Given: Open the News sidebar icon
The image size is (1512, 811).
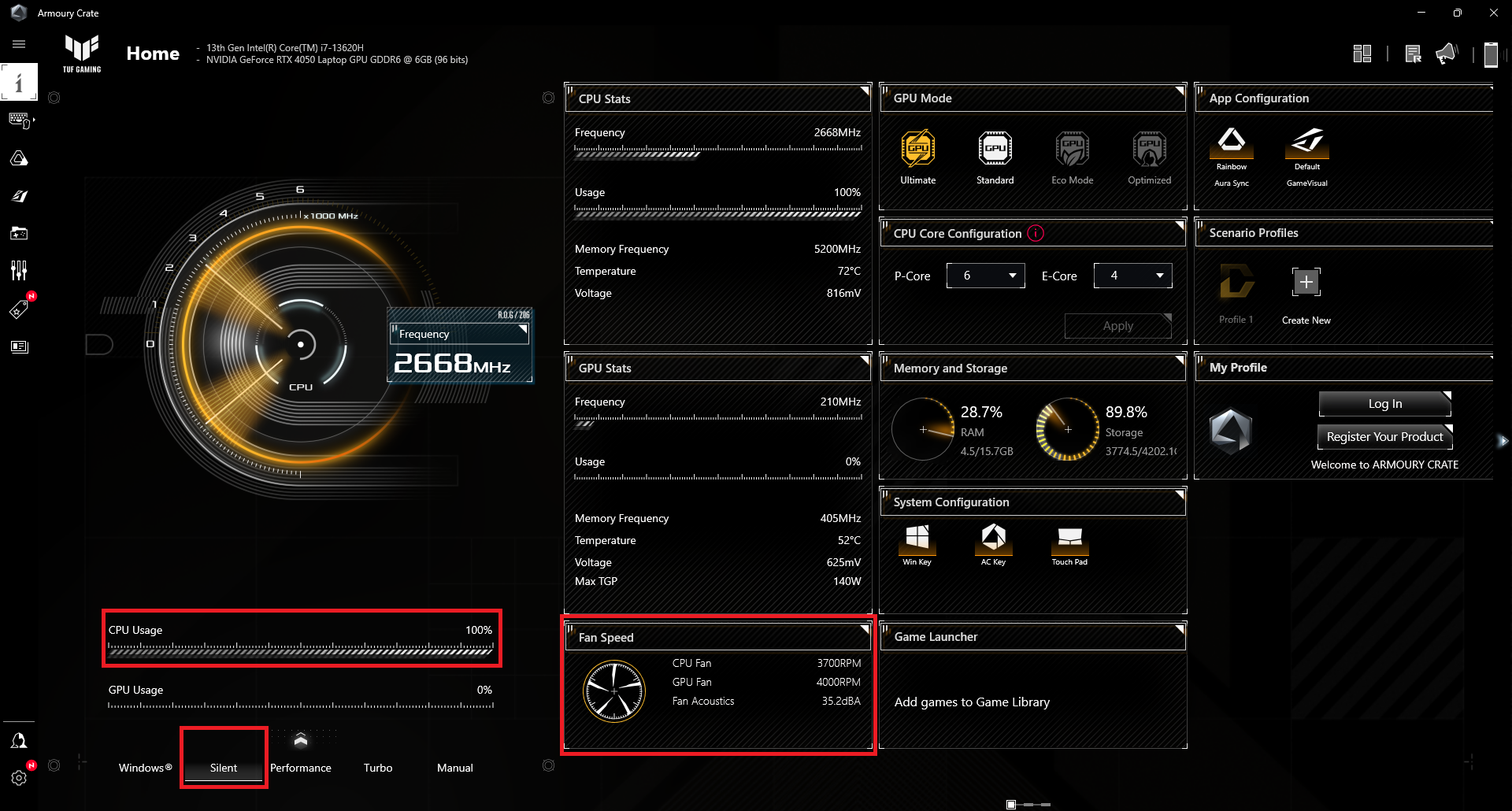Looking at the screenshot, I should click(19, 346).
